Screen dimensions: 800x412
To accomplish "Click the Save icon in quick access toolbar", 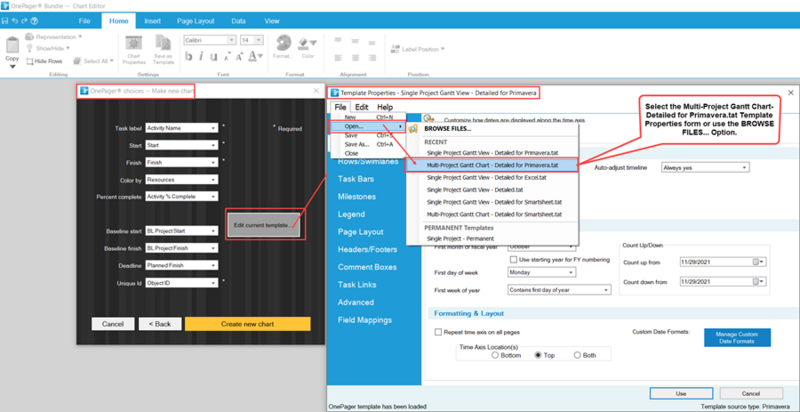I will pos(5,21).
